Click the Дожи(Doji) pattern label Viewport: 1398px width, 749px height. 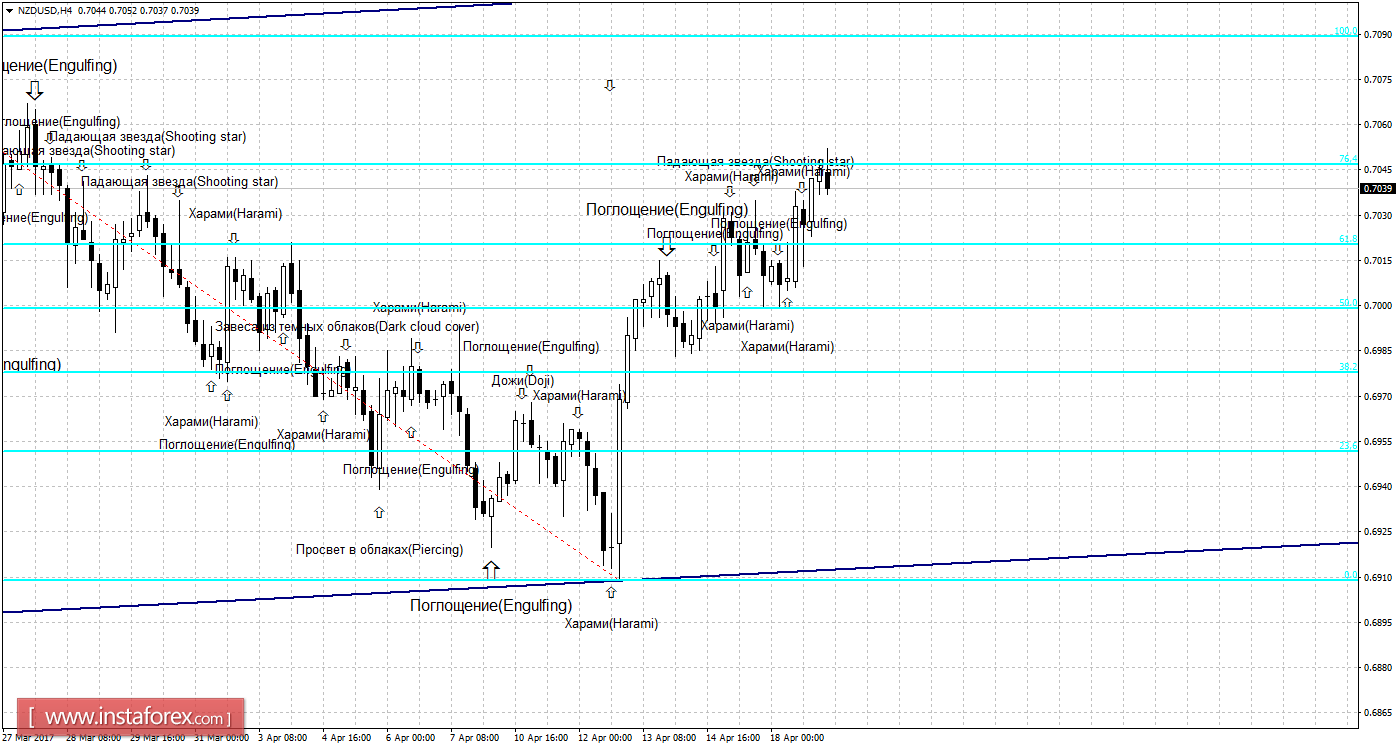coord(522,380)
